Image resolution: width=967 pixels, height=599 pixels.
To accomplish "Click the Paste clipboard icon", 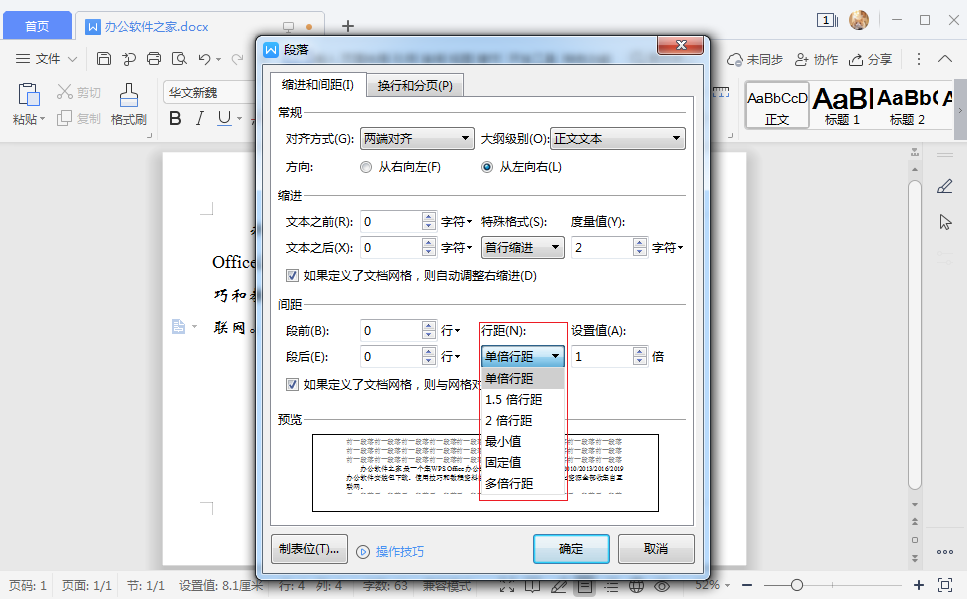I will coord(28,95).
